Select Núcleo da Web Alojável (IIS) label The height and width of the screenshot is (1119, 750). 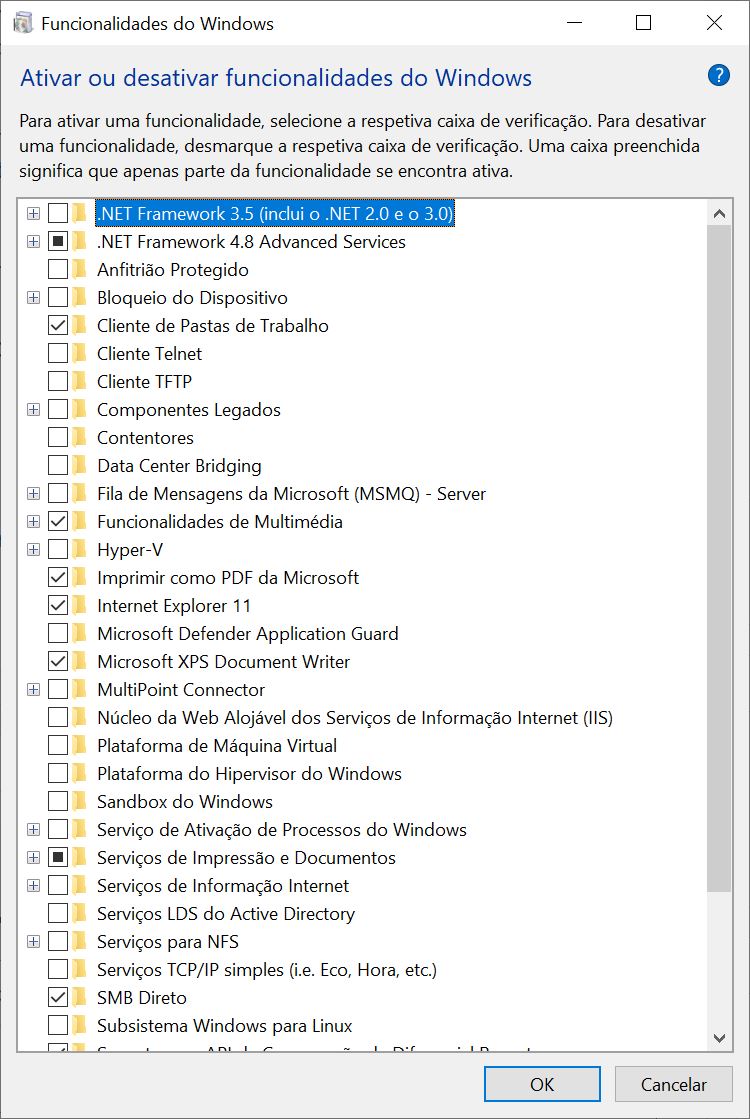click(355, 718)
